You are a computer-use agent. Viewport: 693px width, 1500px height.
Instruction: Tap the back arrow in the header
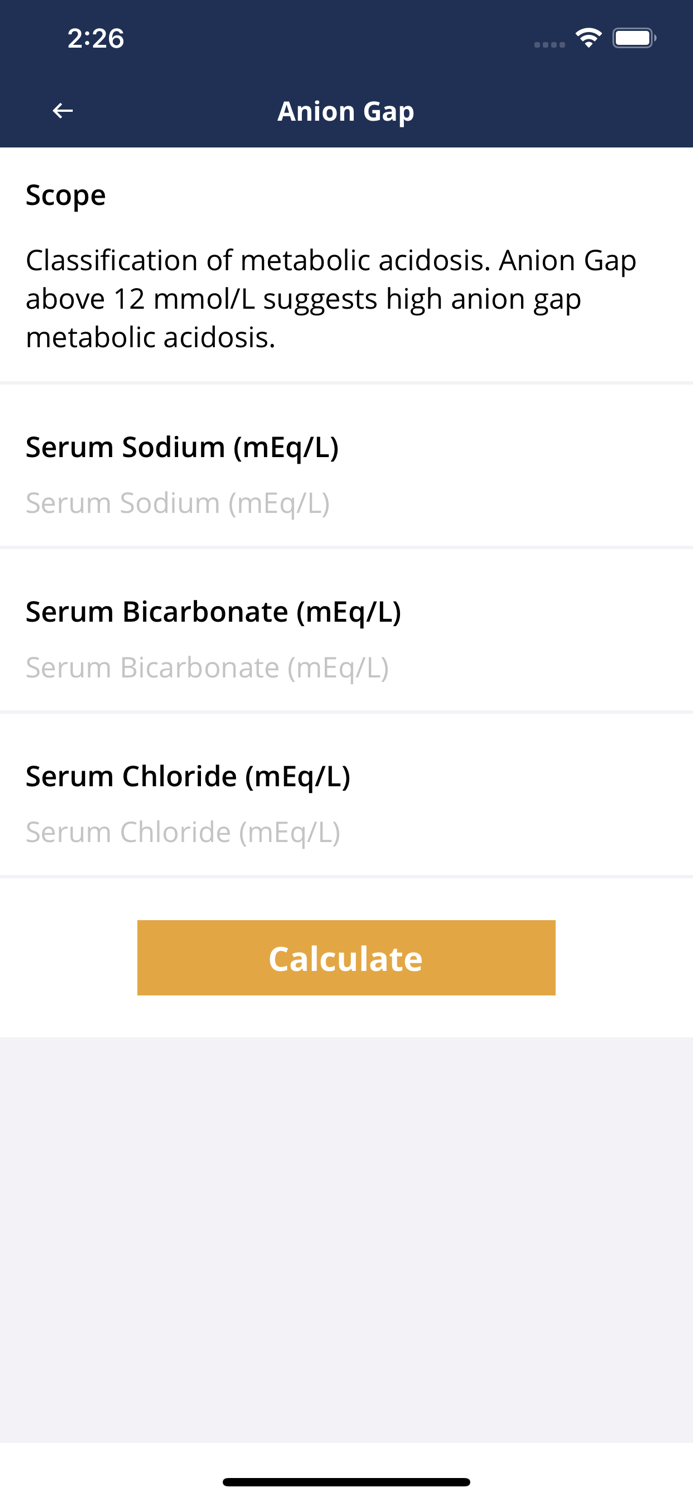coord(63,111)
